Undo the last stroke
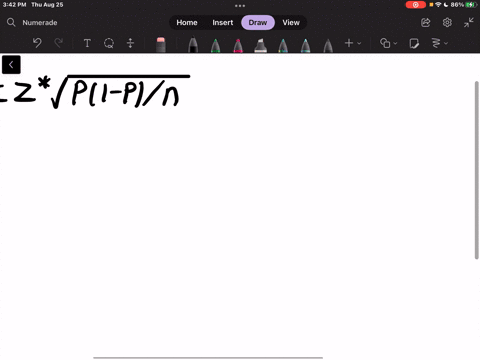Image resolution: width=480 pixels, height=360 pixels. pyautogui.click(x=37, y=43)
